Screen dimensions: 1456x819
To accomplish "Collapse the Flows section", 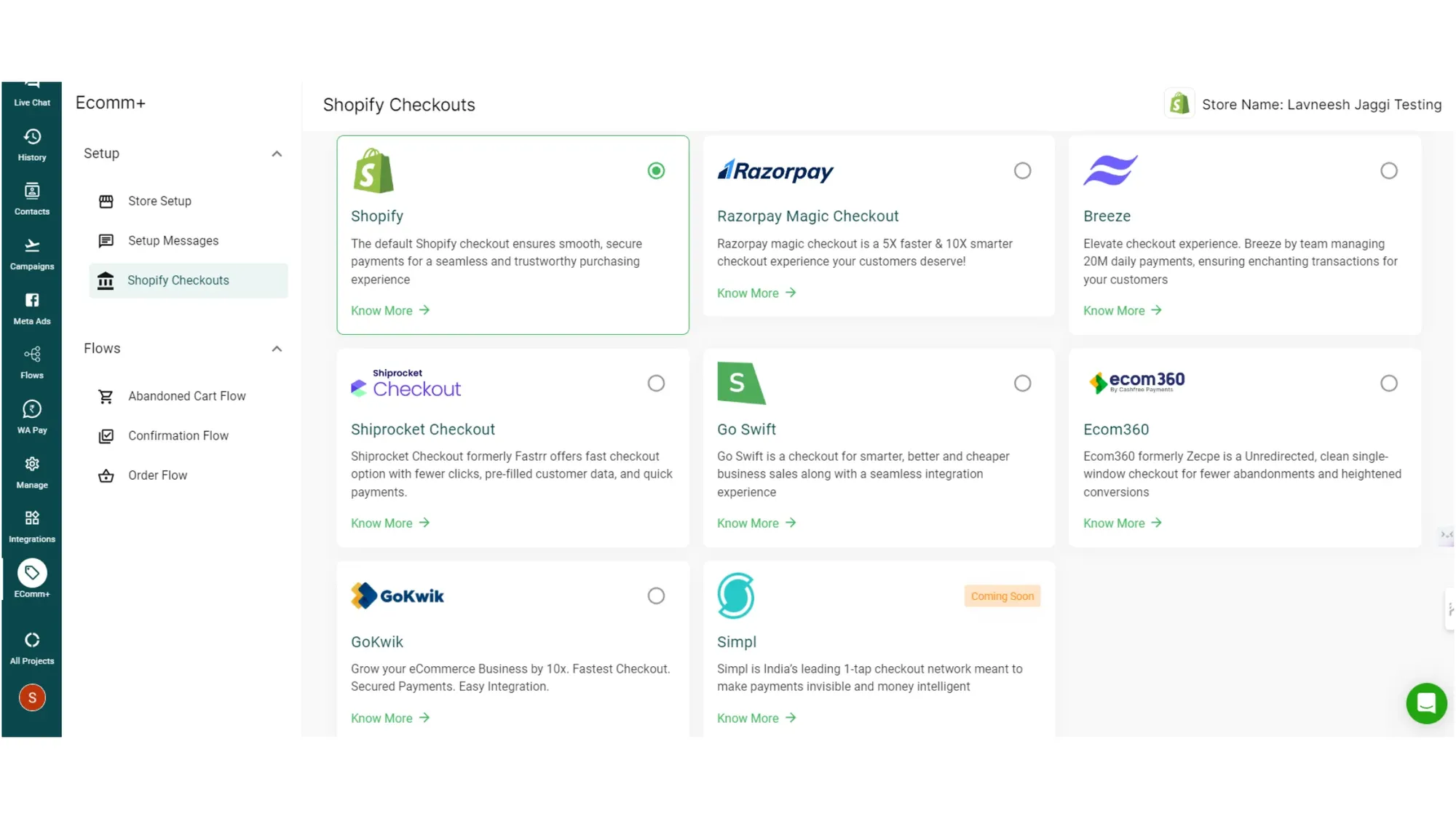I will 277,349.
